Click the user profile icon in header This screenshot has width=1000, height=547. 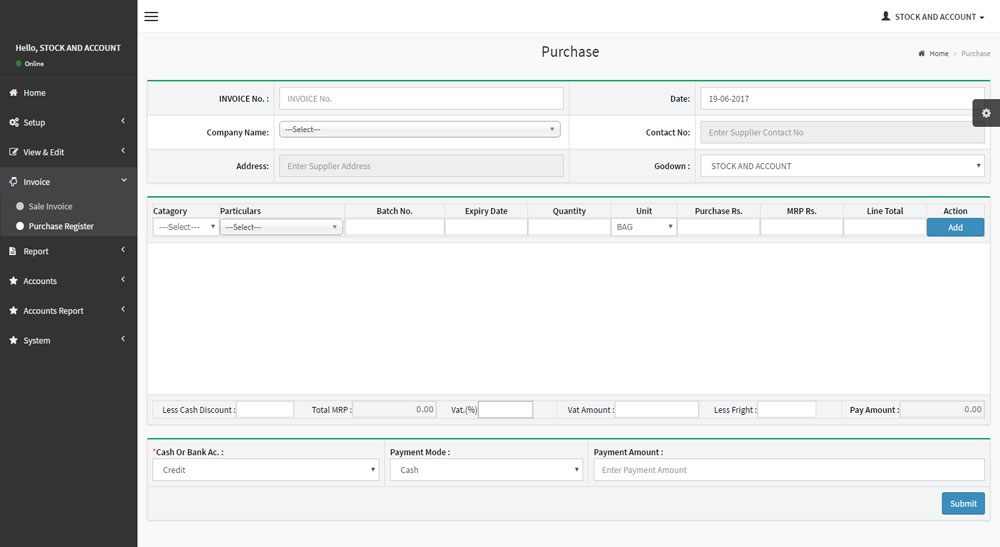pyautogui.click(x=886, y=17)
